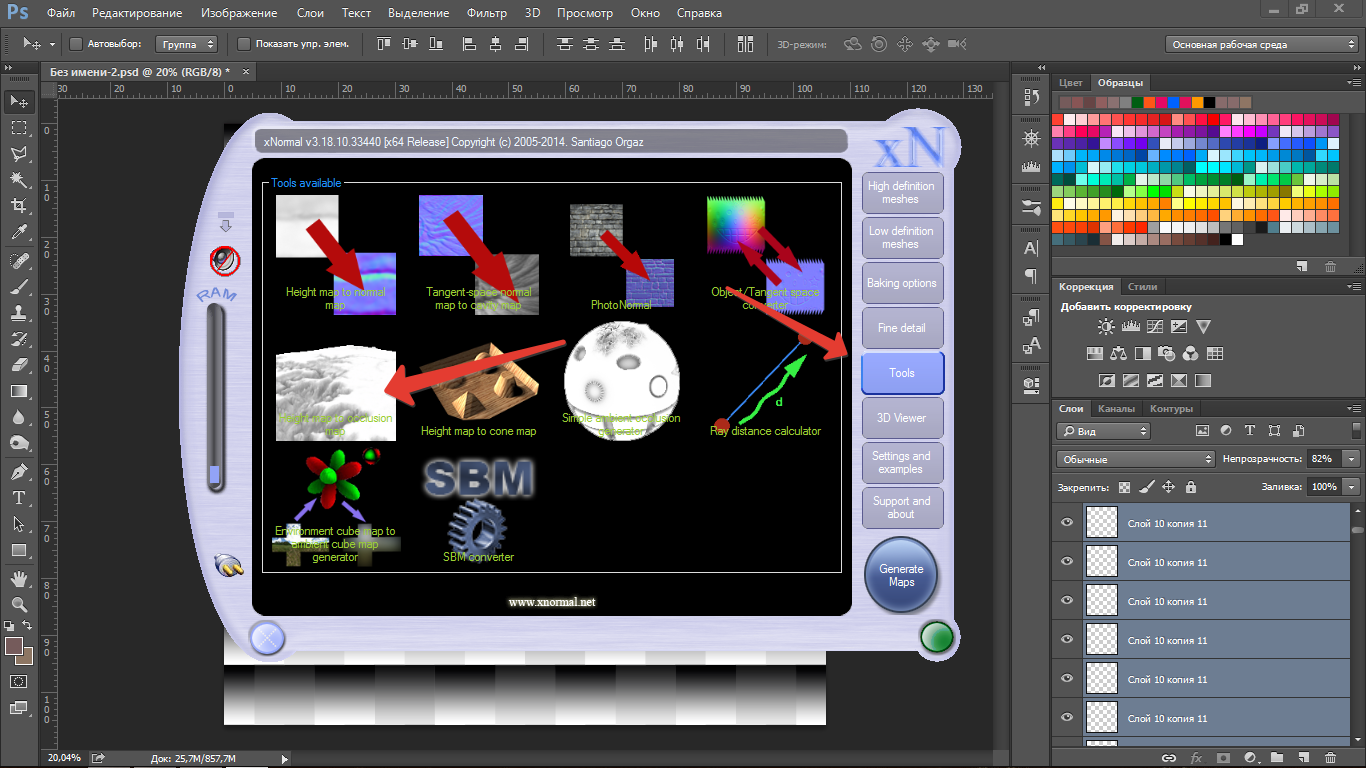This screenshot has height=768, width=1366.
Task: Expand the status bar info arrow
Action: (x=285, y=759)
